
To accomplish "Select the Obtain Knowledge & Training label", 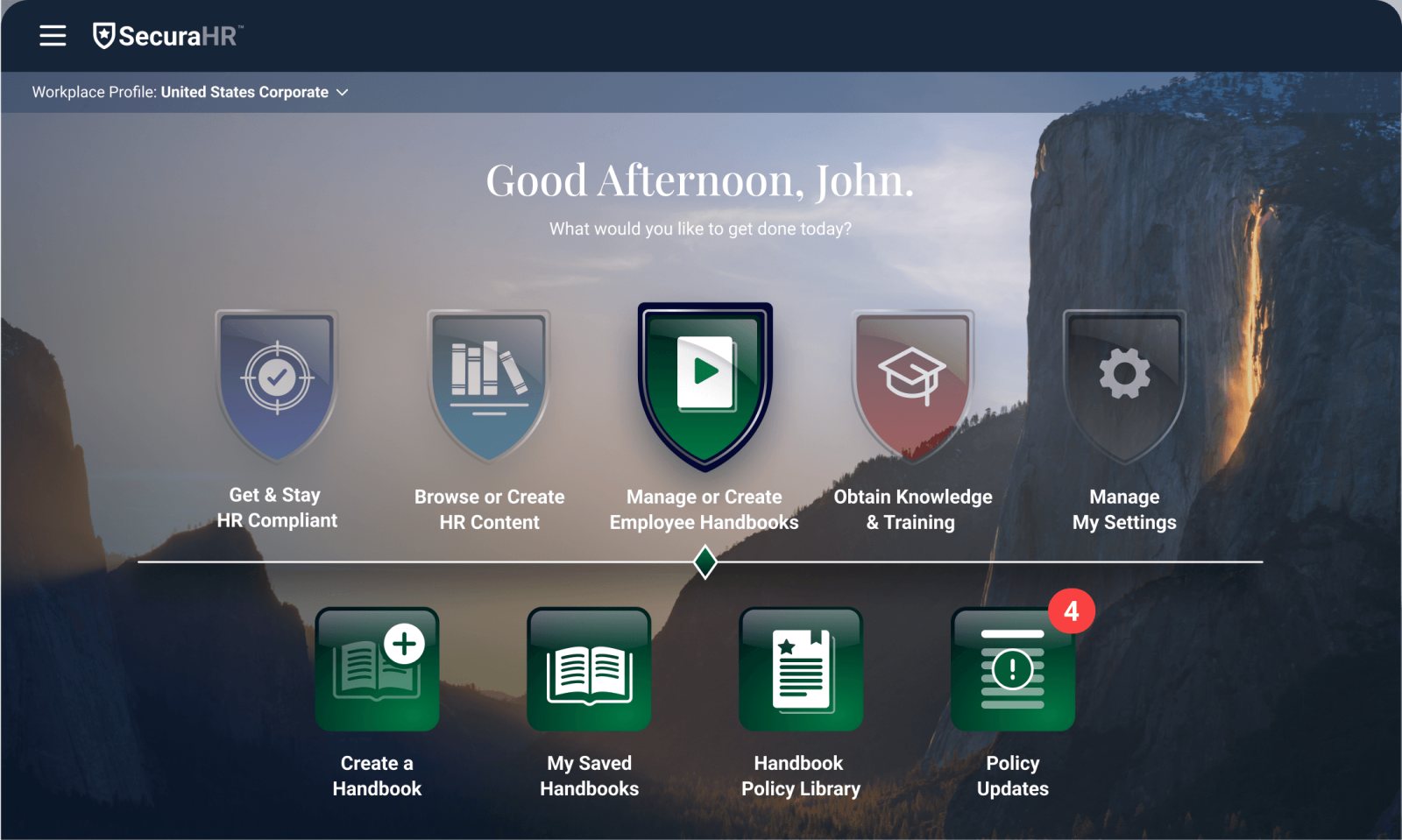I will click(912, 510).
